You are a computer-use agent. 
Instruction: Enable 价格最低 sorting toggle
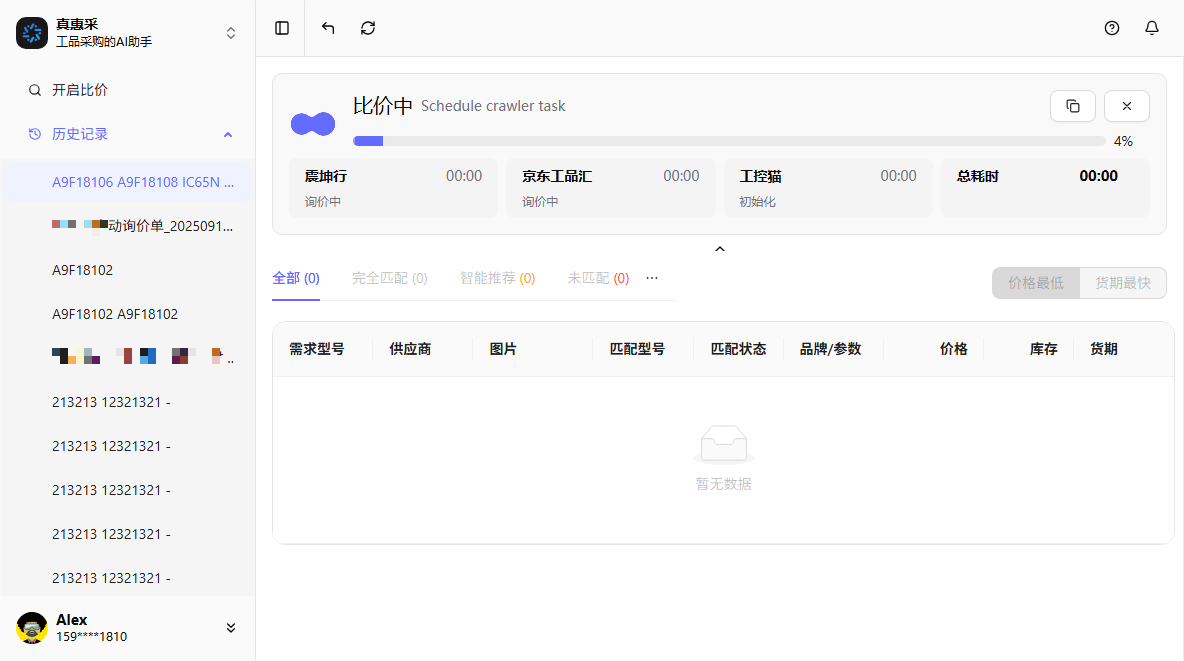tap(1035, 283)
